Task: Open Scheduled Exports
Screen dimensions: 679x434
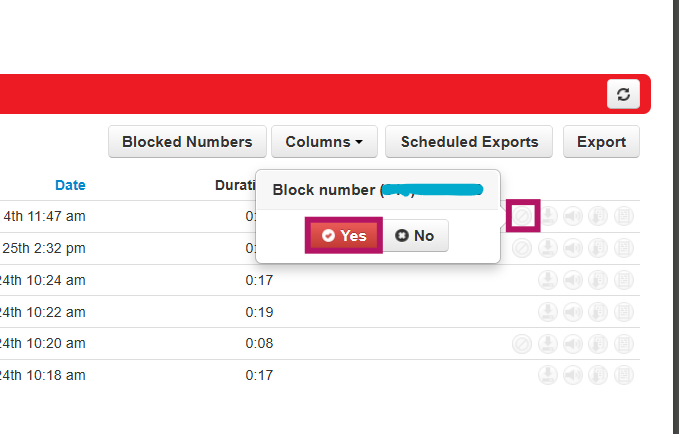Action: (x=469, y=142)
